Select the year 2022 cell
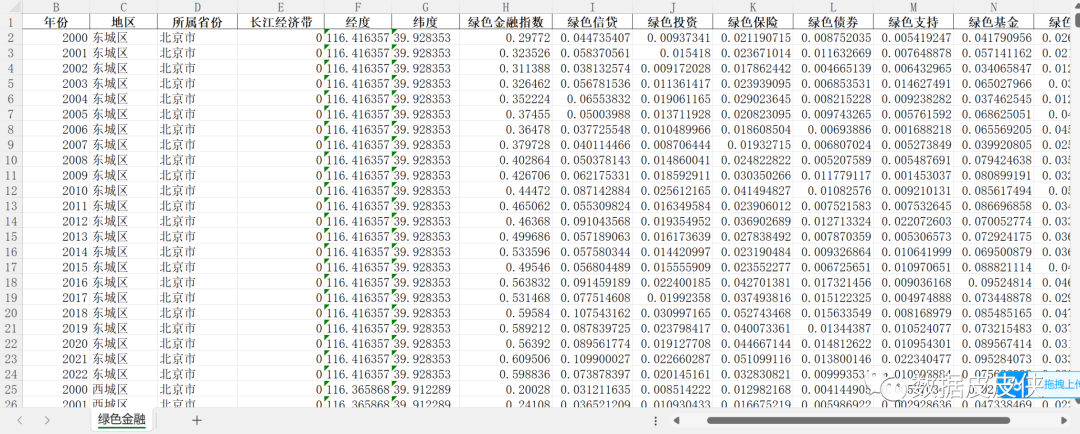Screen dimensions: 1080x434 (x=56, y=374)
